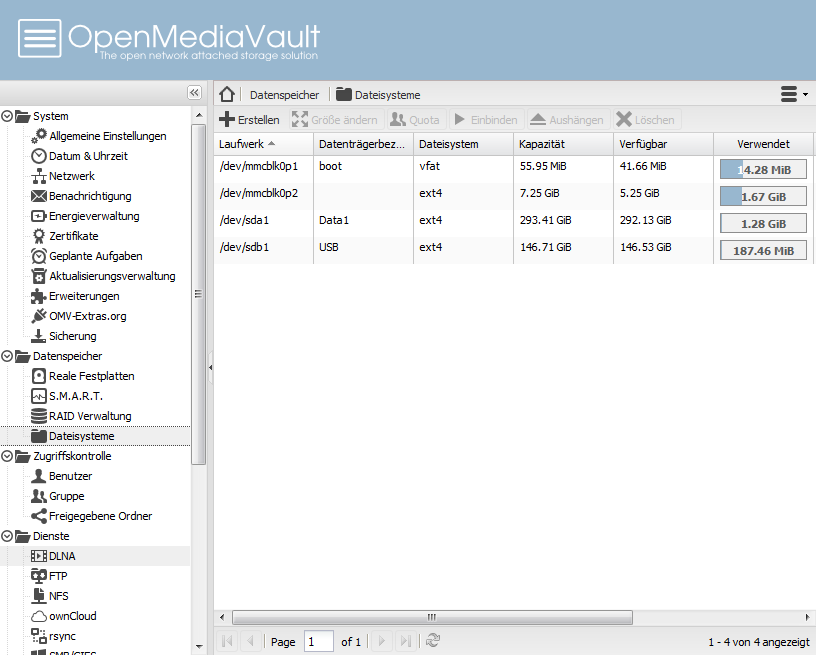Click the S.M.A.R.T. monitor icon
Screen dimensions: 816x655
click(x=39, y=396)
